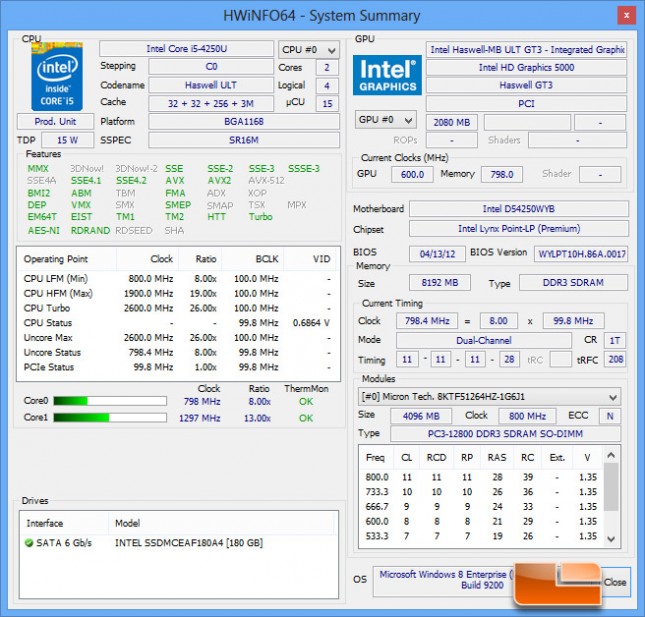Click the memory clock 798.4 MHz
The image size is (645, 617).
[x=427, y=321]
